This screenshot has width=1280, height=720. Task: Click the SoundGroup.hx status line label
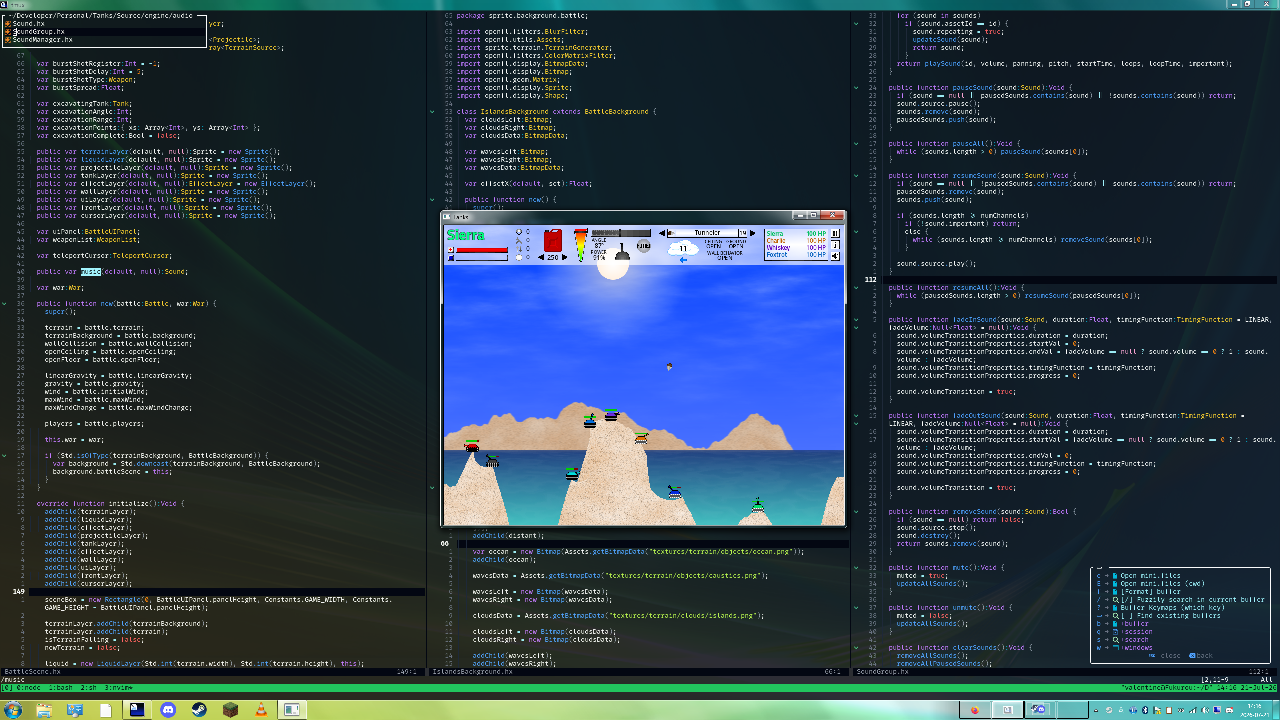pyautogui.click(x=882, y=672)
